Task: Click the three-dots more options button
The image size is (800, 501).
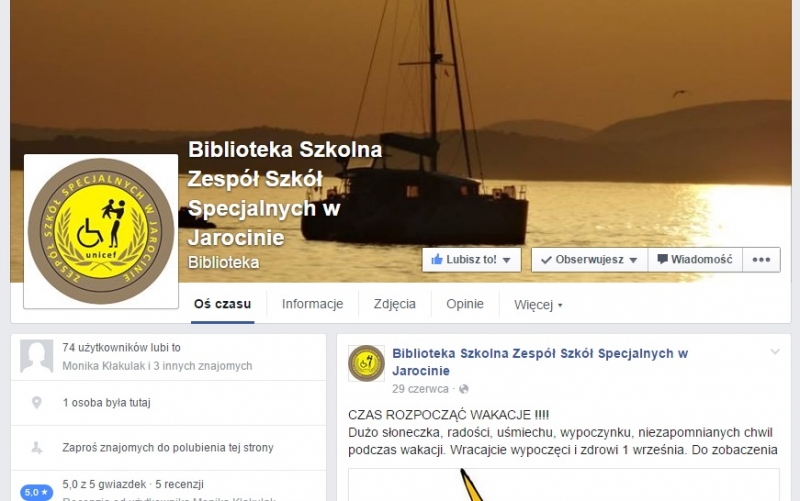Action: (761, 260)
